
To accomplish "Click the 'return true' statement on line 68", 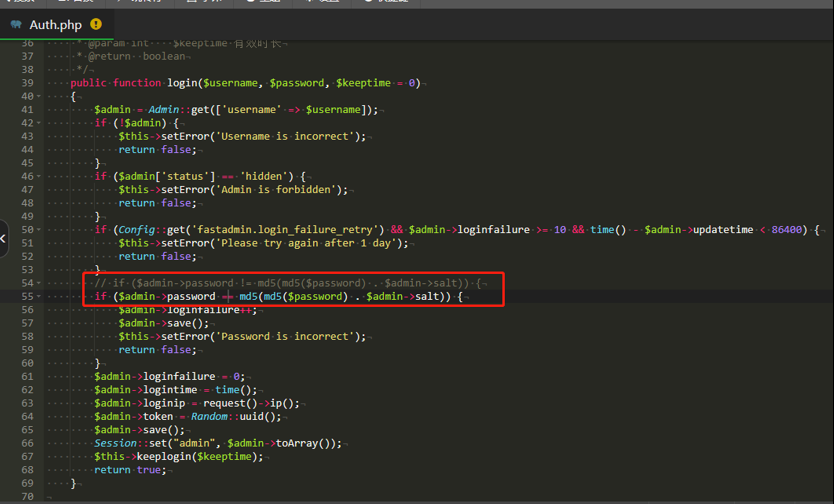I will click(130, 470).
